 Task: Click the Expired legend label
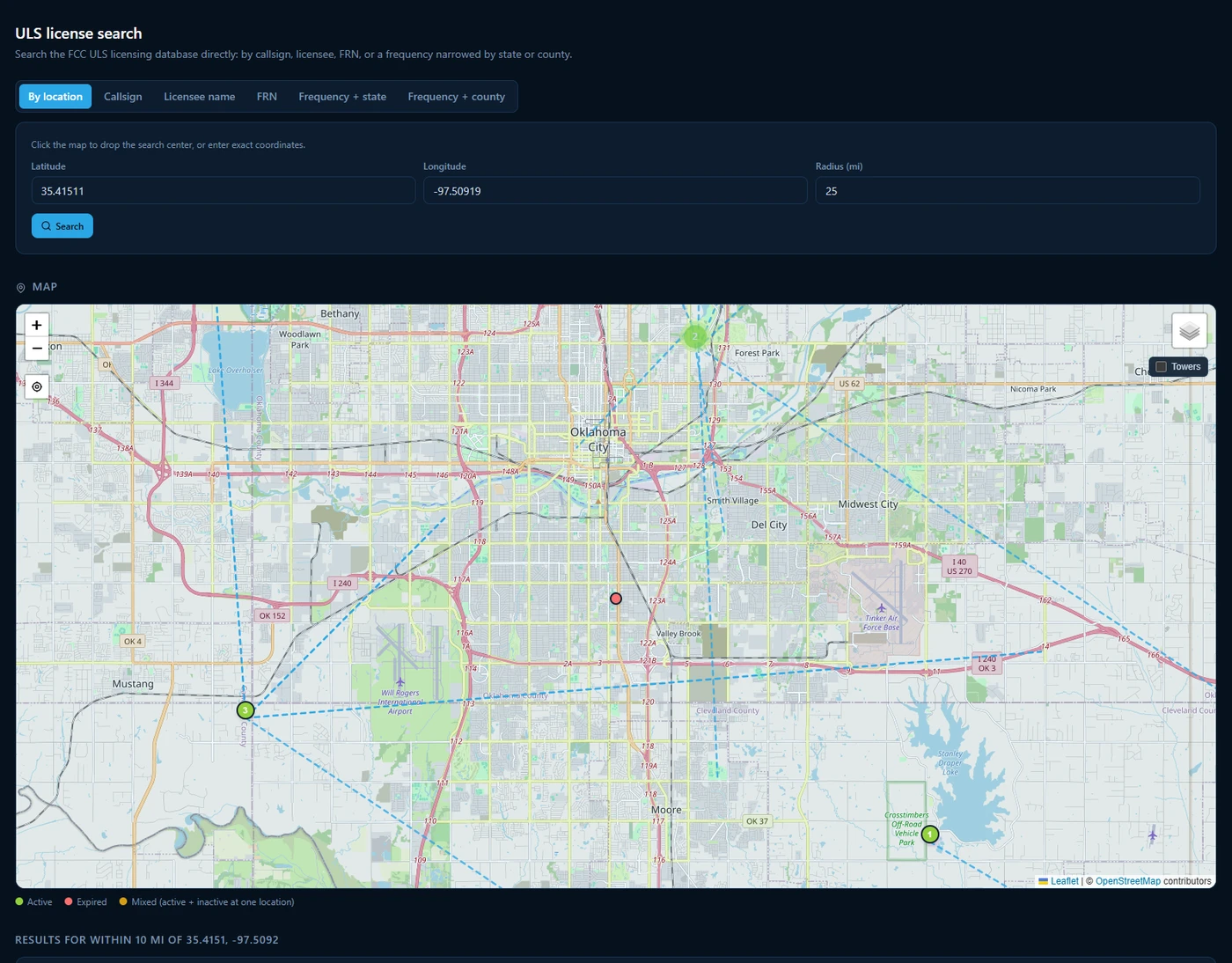click(92, 902)
